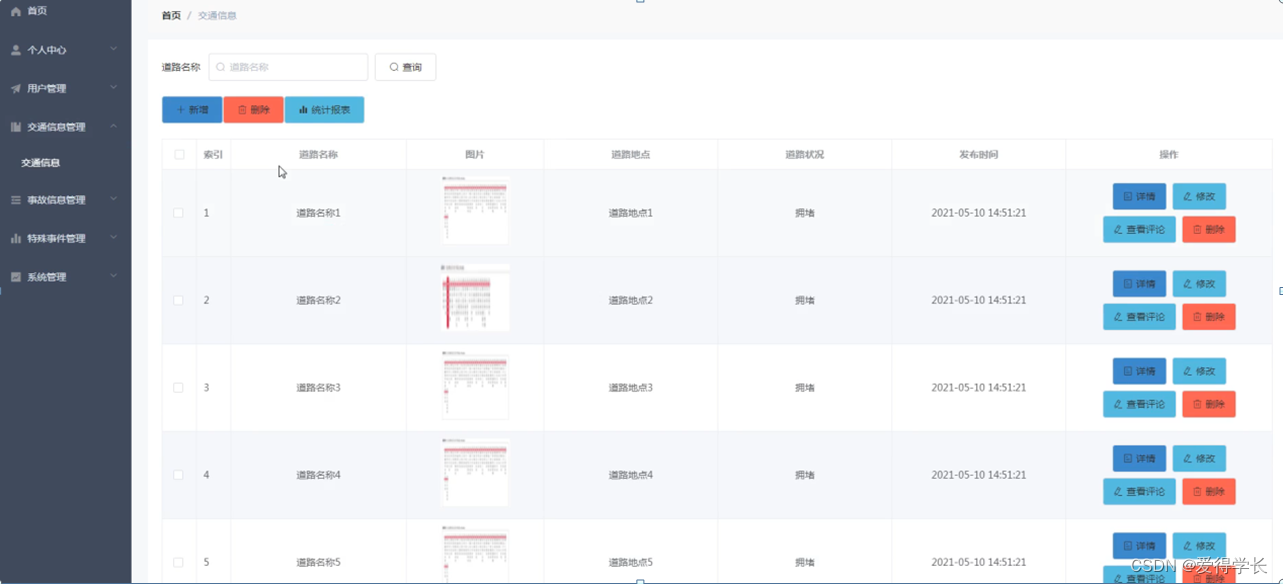Click the person icon for 个人中心
Viewport: 1283px width, 584px height.
point(16,49)
